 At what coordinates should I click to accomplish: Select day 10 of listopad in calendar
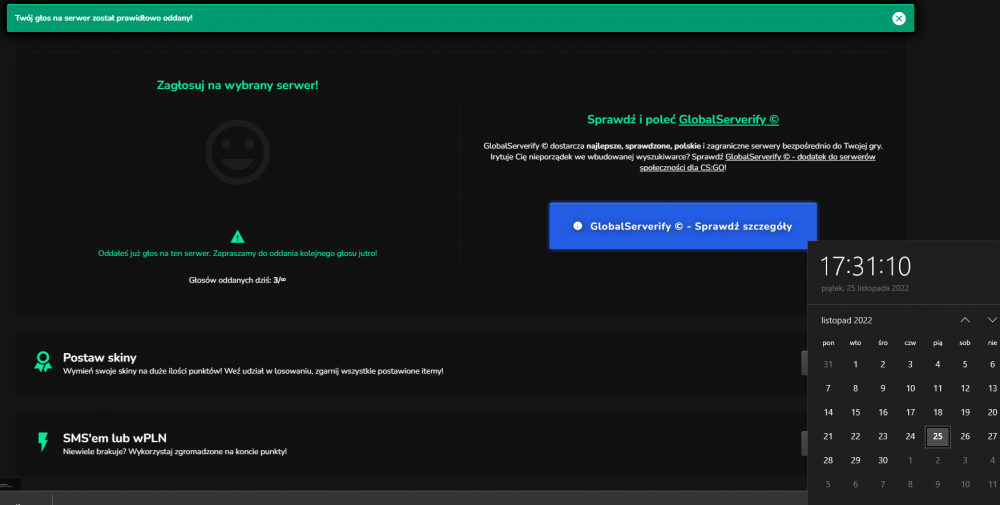pos(910,388)
